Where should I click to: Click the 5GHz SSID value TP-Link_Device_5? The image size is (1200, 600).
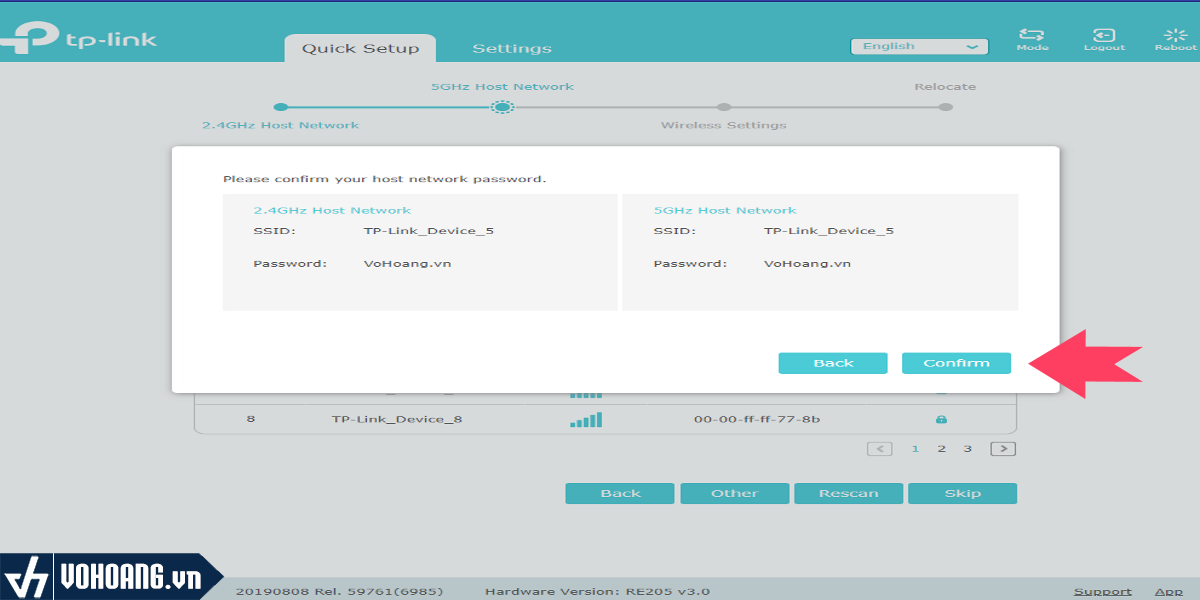pyautogui.click(x=829, y=231)
